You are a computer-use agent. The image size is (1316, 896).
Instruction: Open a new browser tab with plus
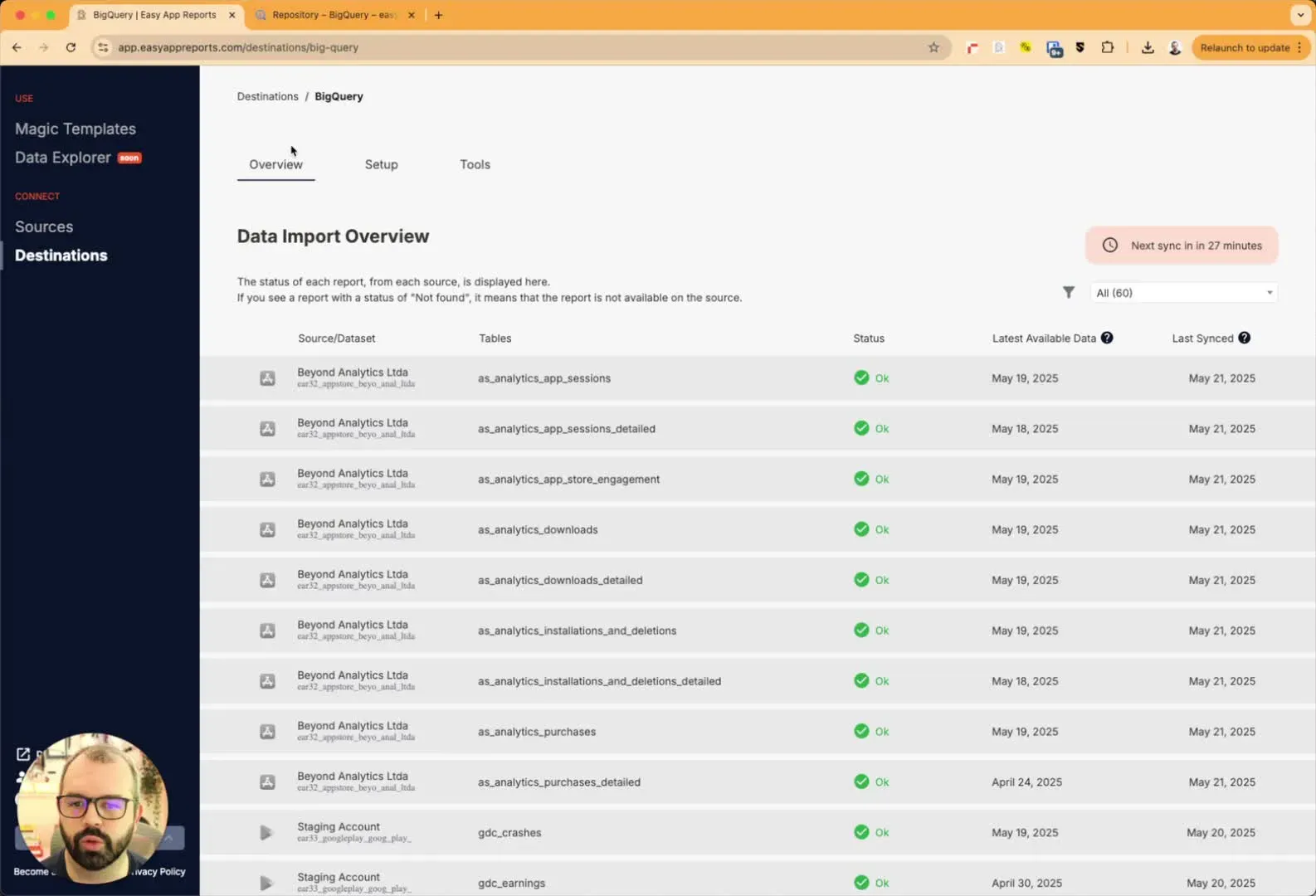[438, 15]
